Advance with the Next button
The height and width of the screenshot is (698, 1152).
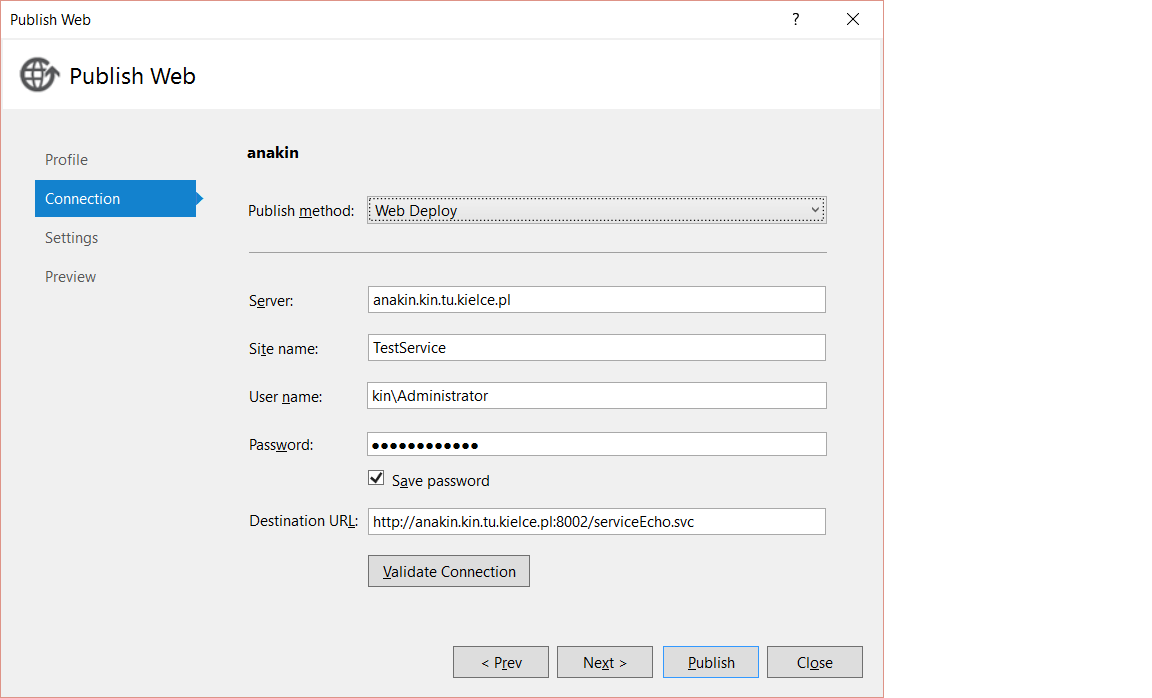point(605,662)
